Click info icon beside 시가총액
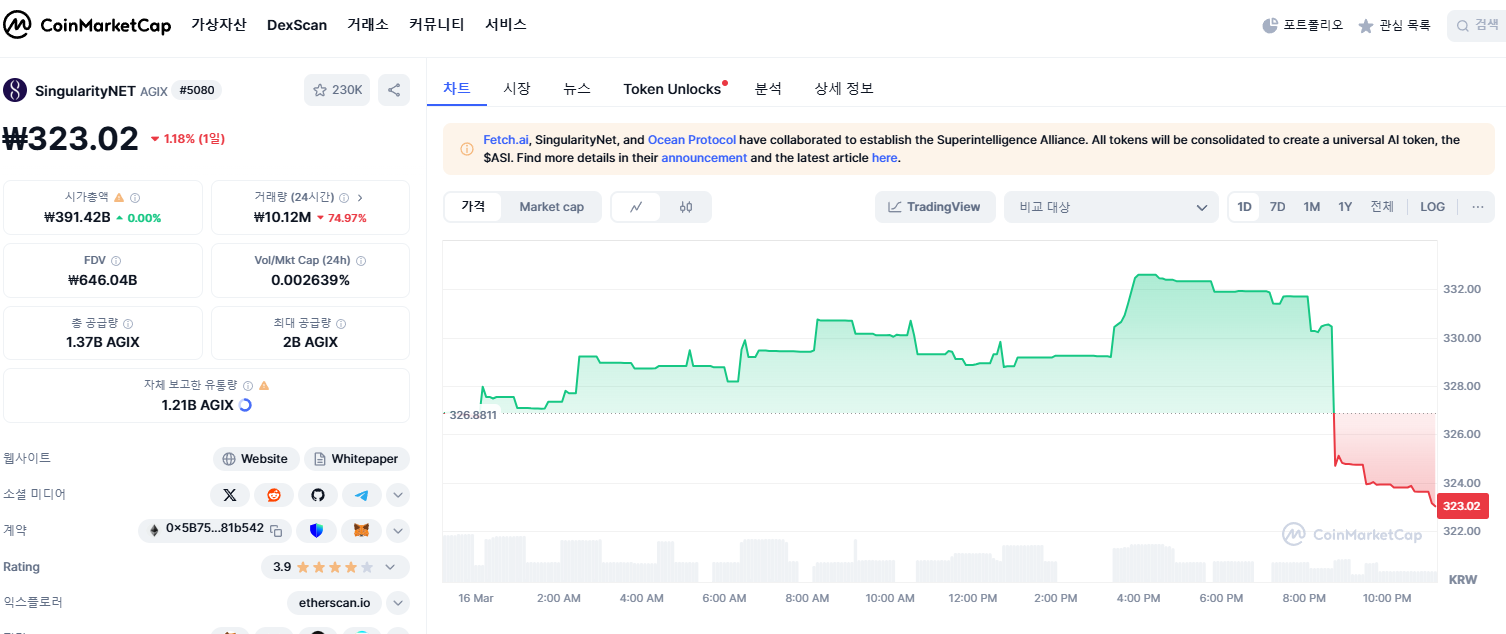The height and width of the screenshot is (634, 1506). 135,198
